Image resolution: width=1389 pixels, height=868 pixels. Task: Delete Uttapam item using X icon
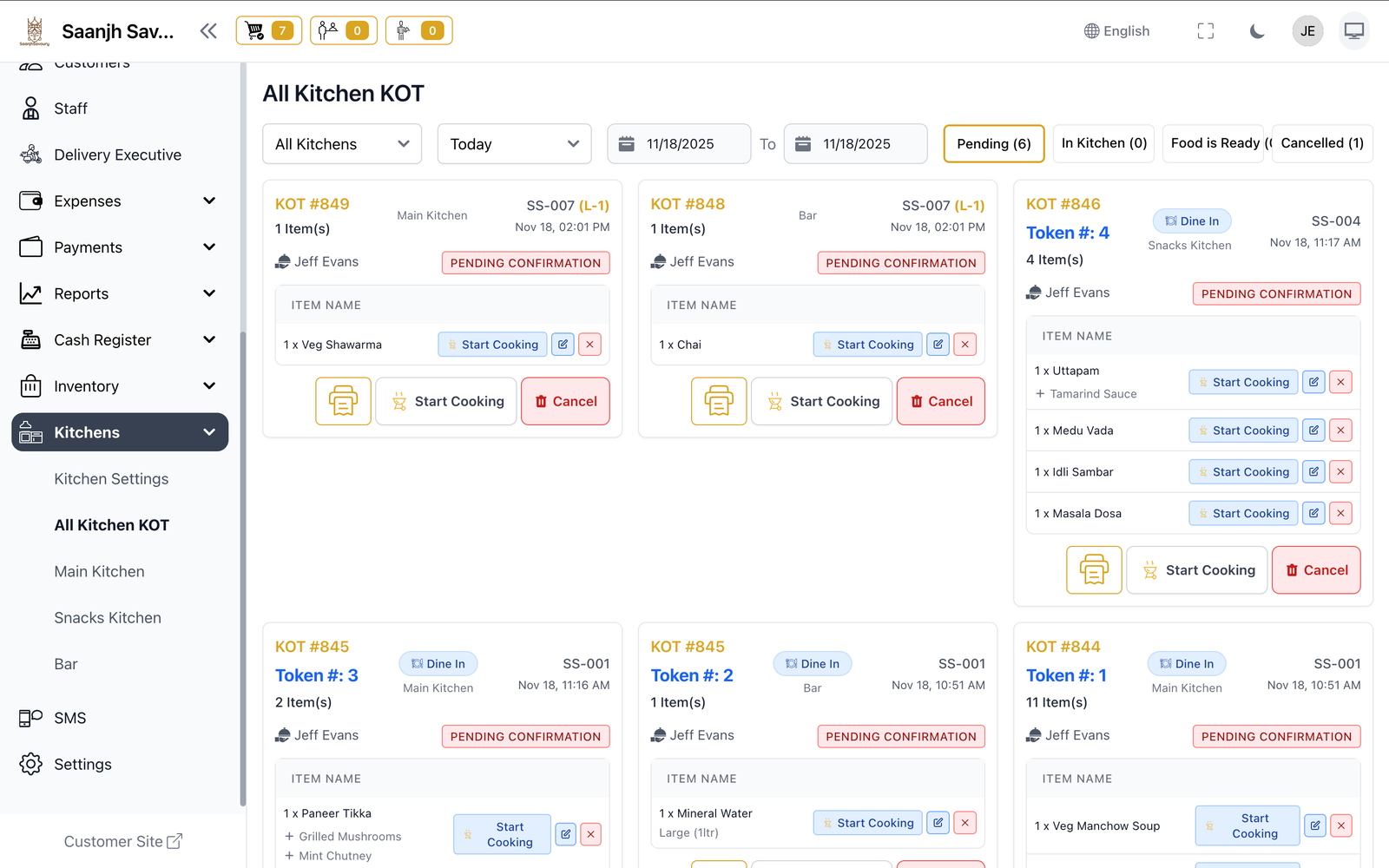click(1340, 382)
